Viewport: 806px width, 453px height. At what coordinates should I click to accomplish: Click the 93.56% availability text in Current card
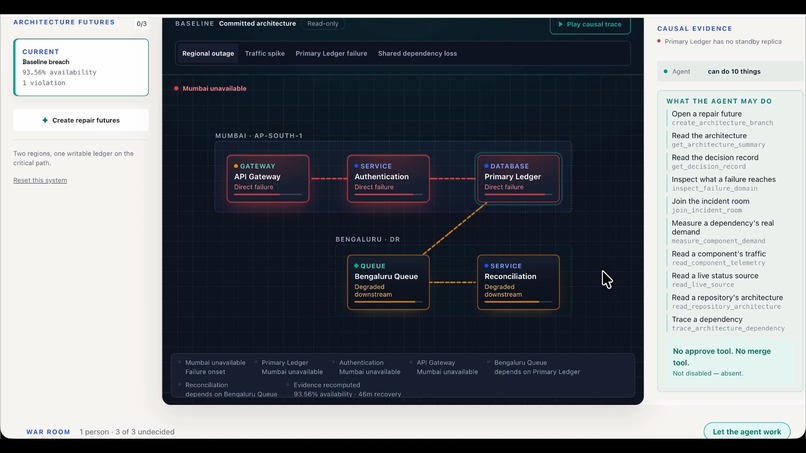click(x=59, y=73)
